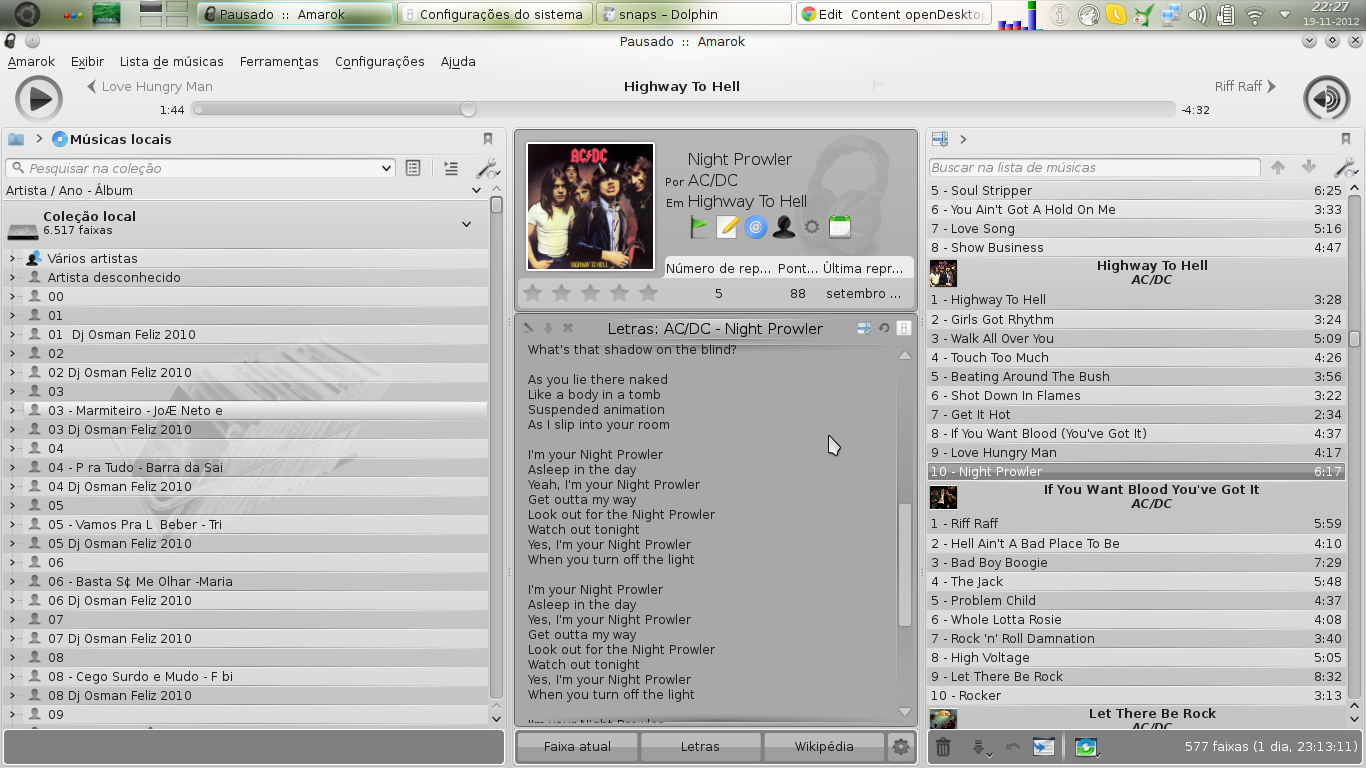The height and width of the screenshot is (768, 1366).
Task: Click the playlist vertical scrollbar handle
Action: click(x=1355, y=339)
